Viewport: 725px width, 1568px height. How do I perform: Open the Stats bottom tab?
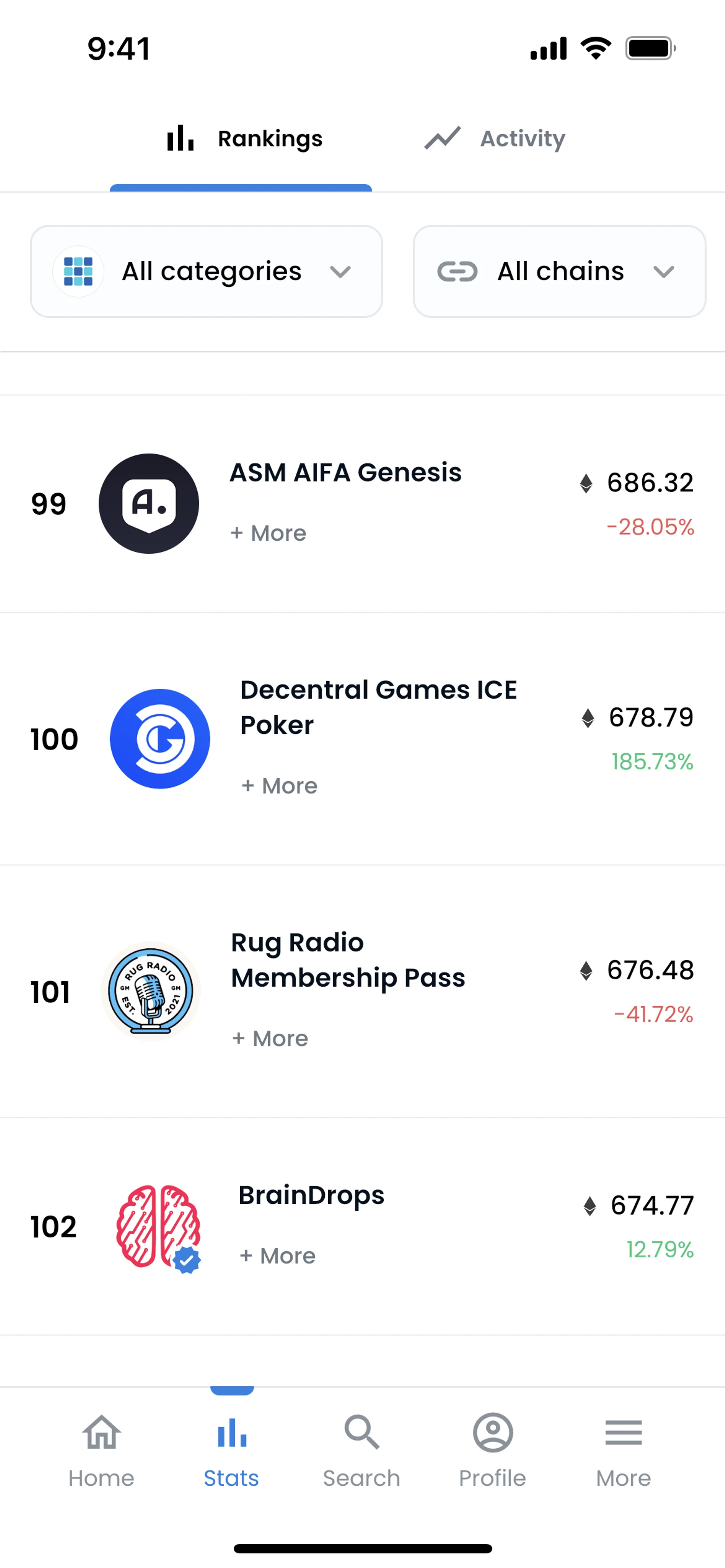pyautogui.click(x=231, y=1449)
